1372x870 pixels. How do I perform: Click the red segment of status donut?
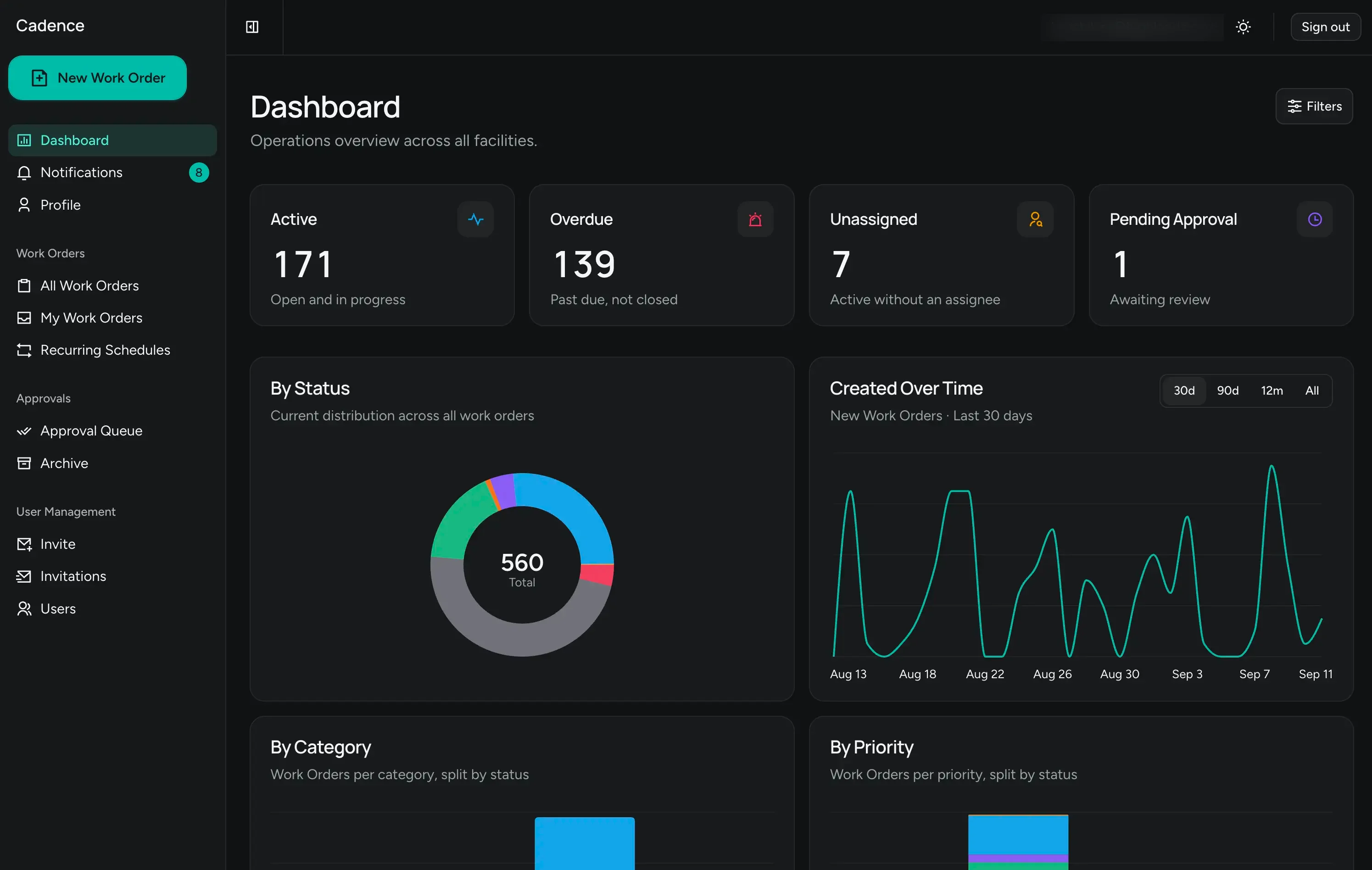(x=597, y=574)
